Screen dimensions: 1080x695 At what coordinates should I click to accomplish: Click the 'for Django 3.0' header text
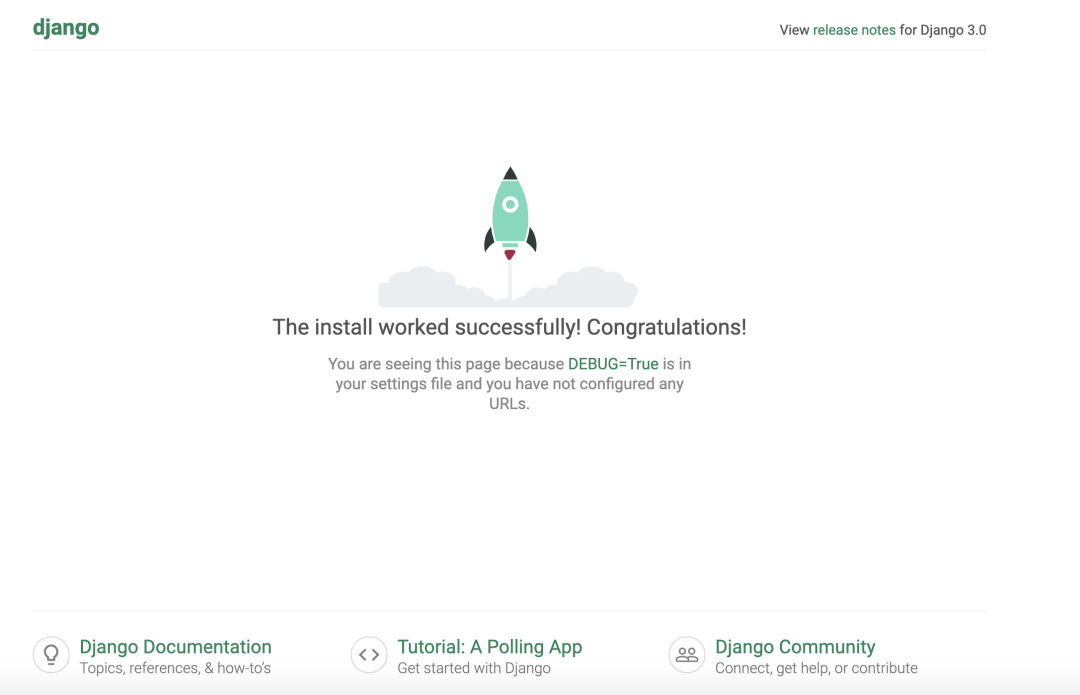[x=943, y=30]
